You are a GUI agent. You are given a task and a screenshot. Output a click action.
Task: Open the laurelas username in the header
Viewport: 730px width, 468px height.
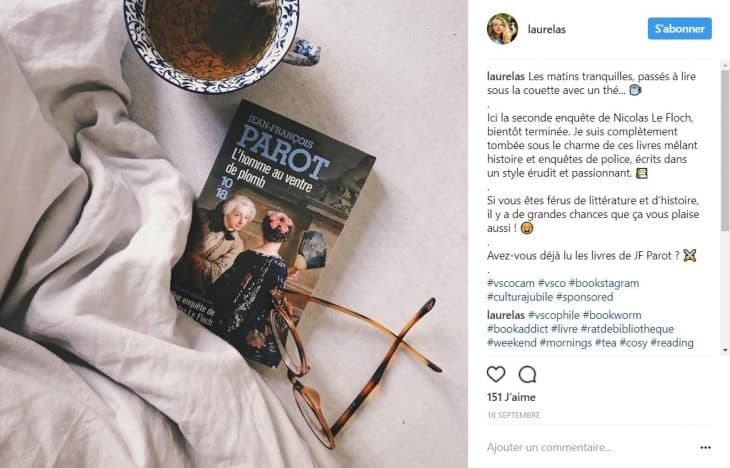(547, 29)
